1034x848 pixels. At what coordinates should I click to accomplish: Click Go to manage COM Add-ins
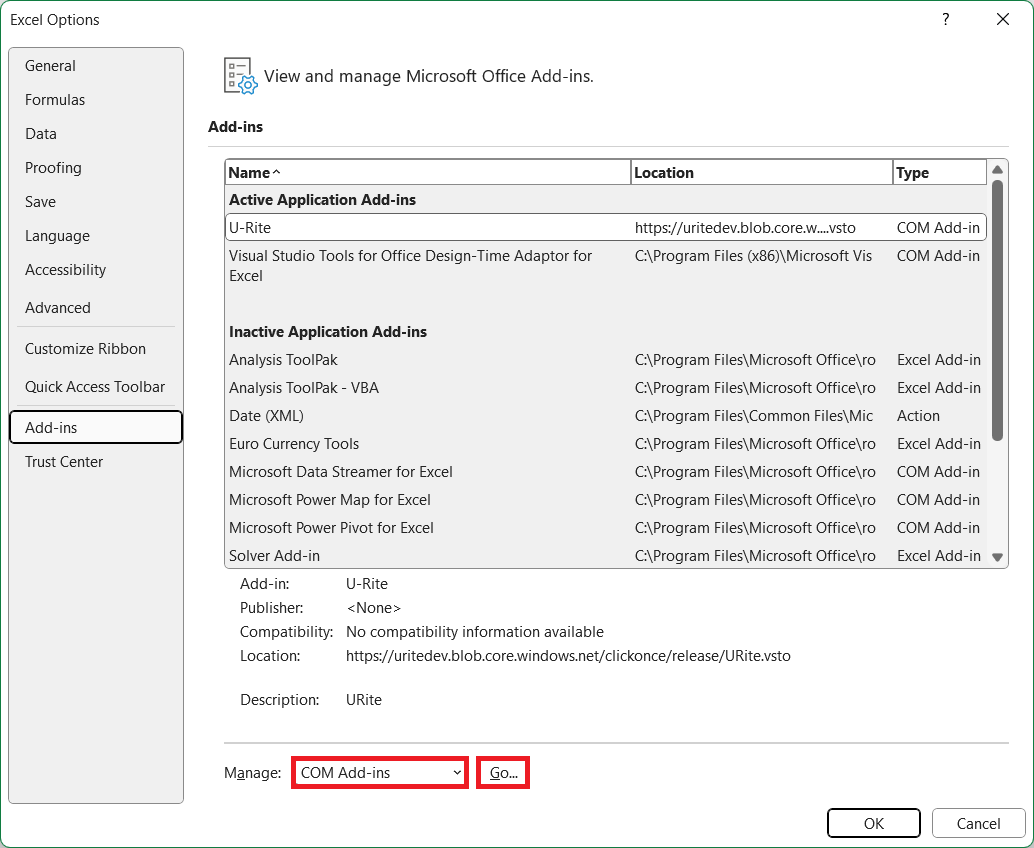click(502, 772)
